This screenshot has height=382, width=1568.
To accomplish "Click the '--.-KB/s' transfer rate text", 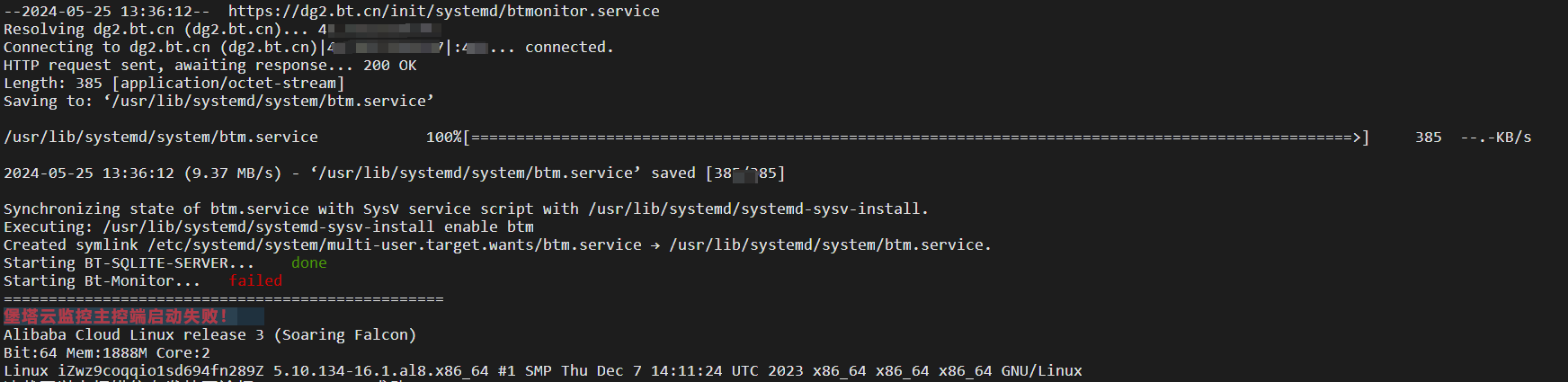I will [x=1495, y=138].
